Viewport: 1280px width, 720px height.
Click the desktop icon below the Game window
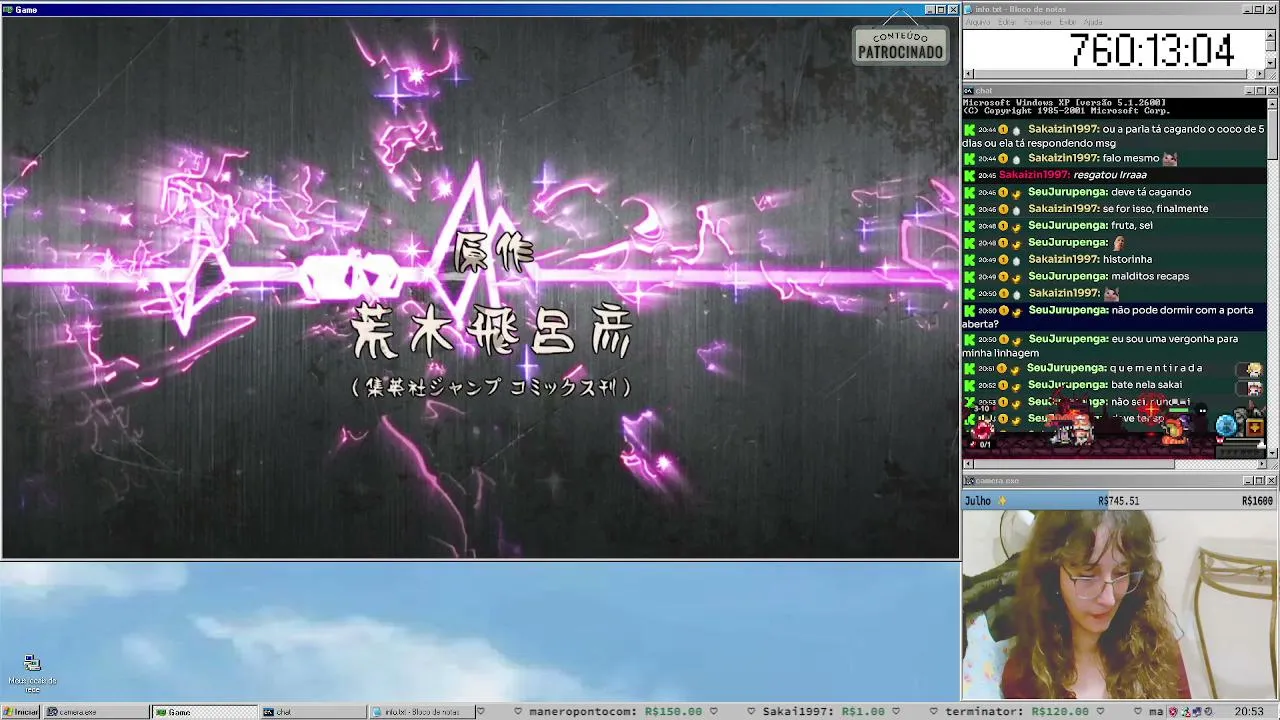32,674
